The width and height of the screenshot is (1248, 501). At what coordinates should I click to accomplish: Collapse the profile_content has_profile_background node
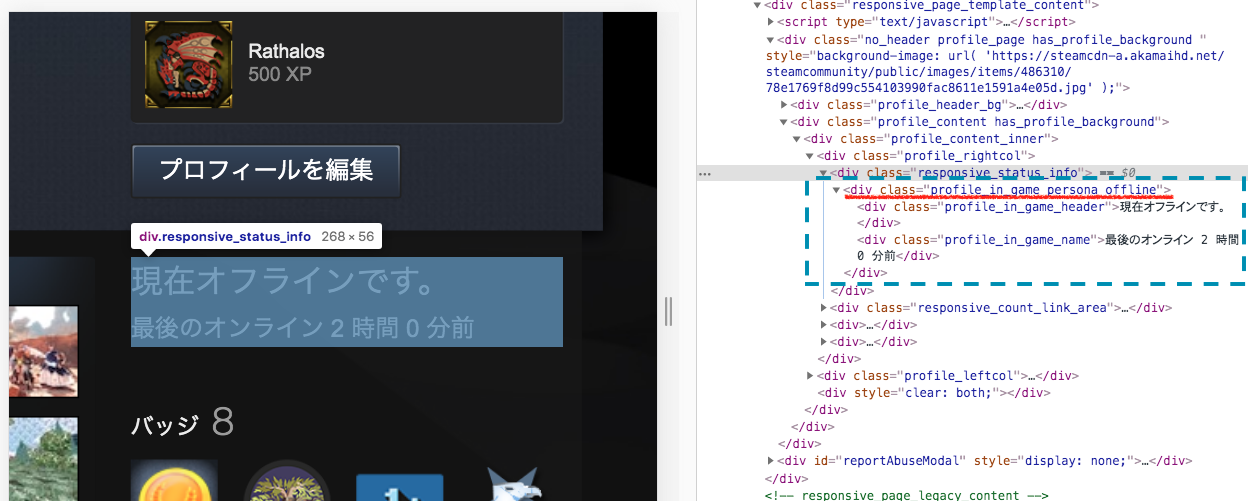(783, 122)
